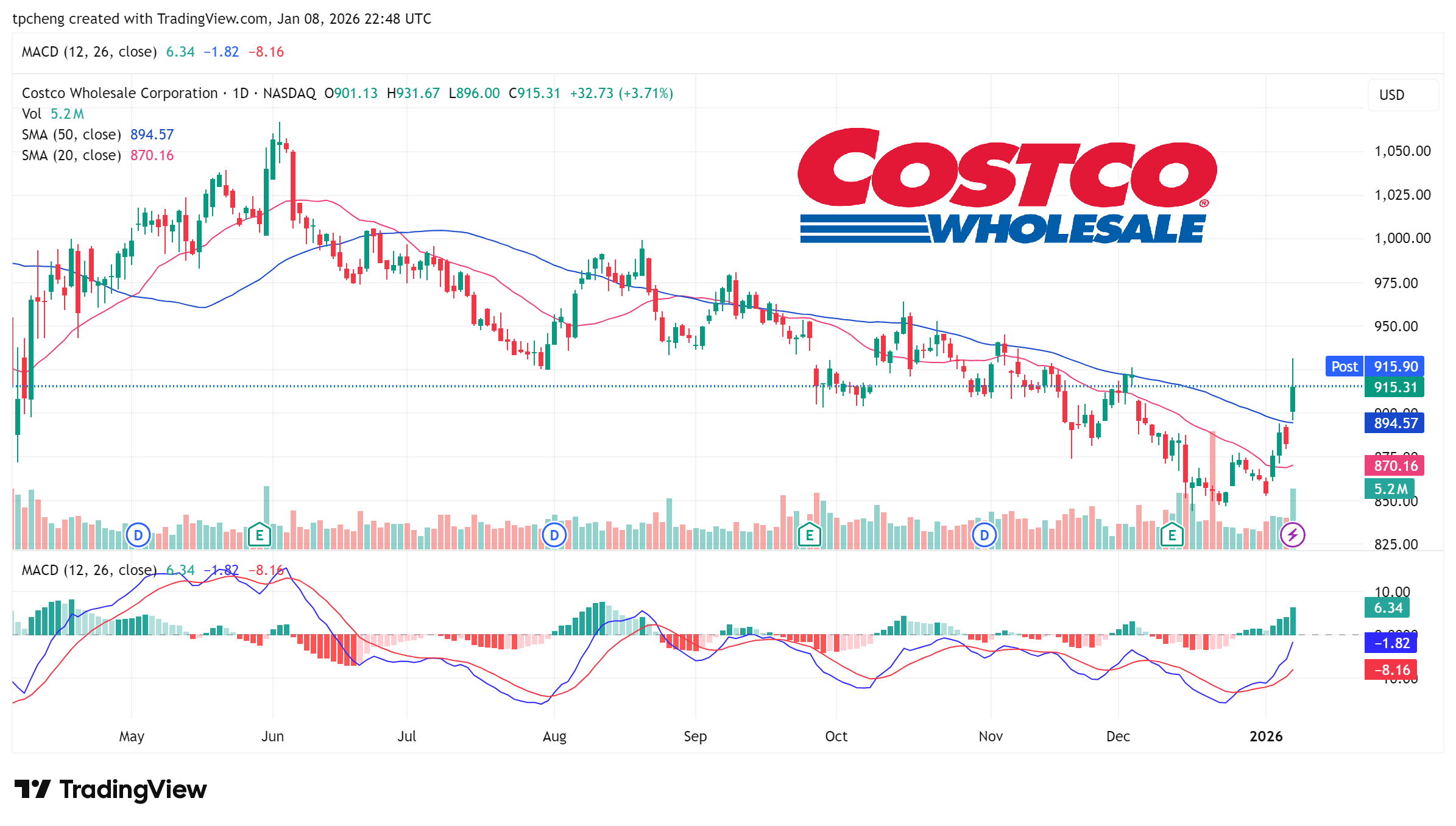Click the dividend marker near November
The height and width of the screenshot is (826, 1456).
(984, 535)
